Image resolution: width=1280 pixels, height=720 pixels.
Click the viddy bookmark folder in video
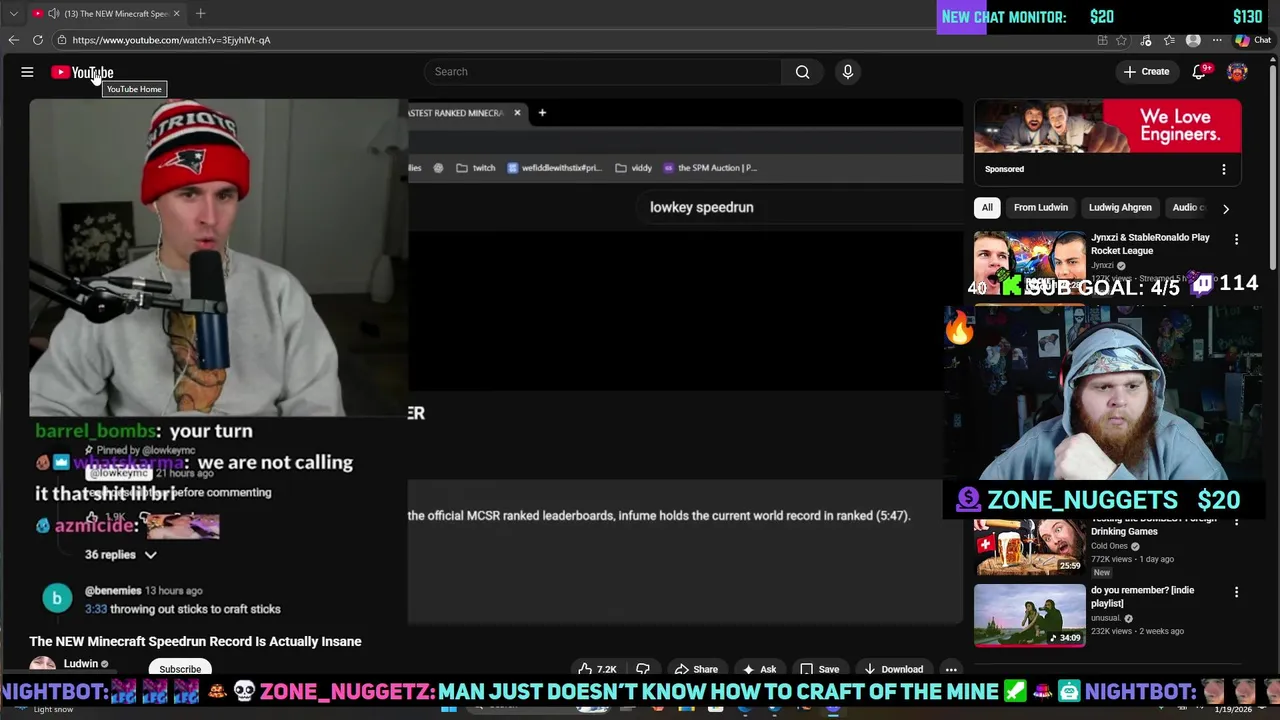pyautogui.click(x=633, y=168)
